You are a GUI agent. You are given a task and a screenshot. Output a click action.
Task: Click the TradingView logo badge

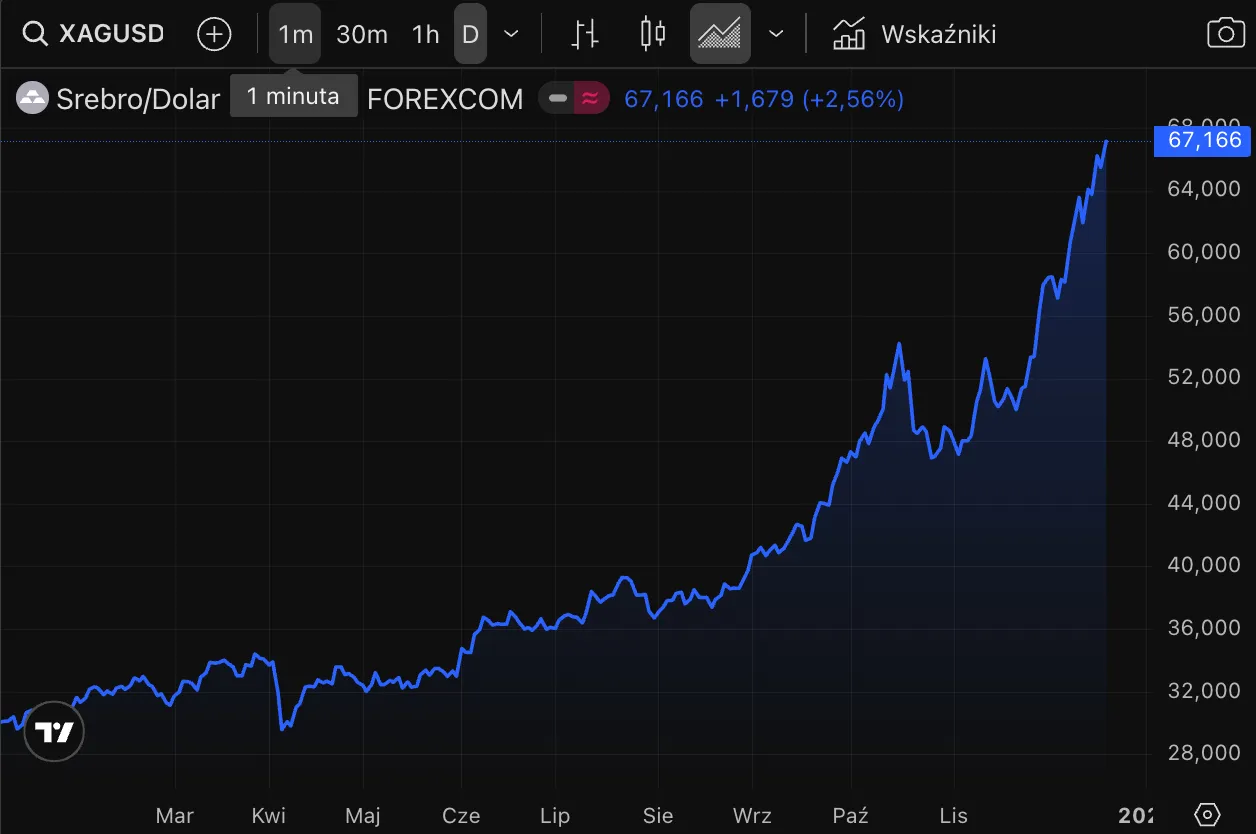55,733
